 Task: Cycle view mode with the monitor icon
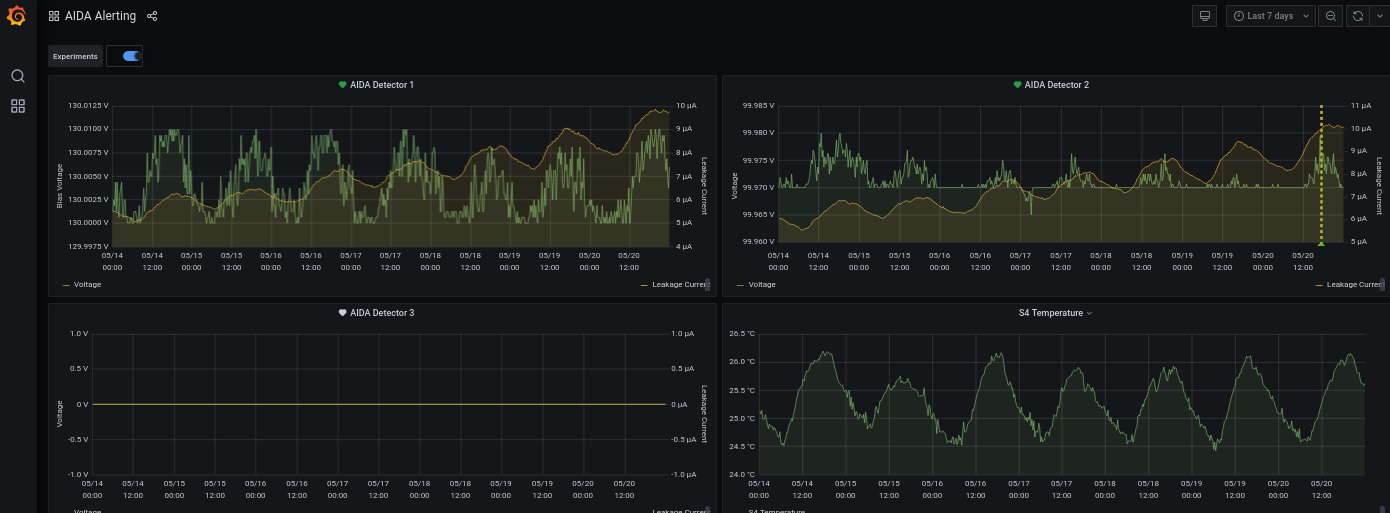pos(1205,16)
